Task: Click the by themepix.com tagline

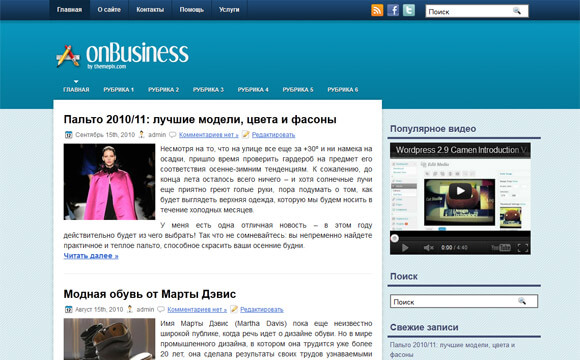Action: [107, 67]
